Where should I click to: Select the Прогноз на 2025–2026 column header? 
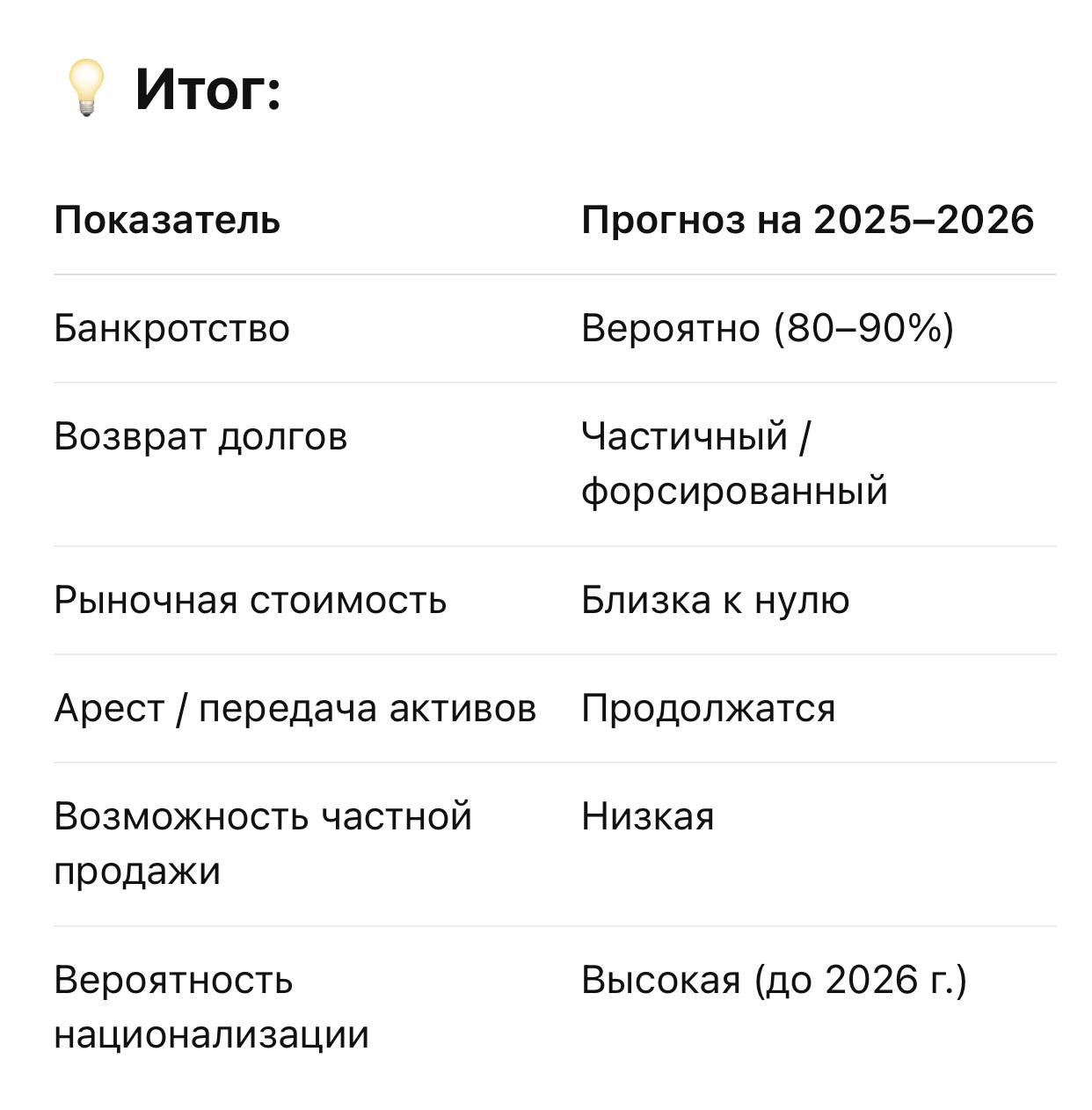(808, 220)
